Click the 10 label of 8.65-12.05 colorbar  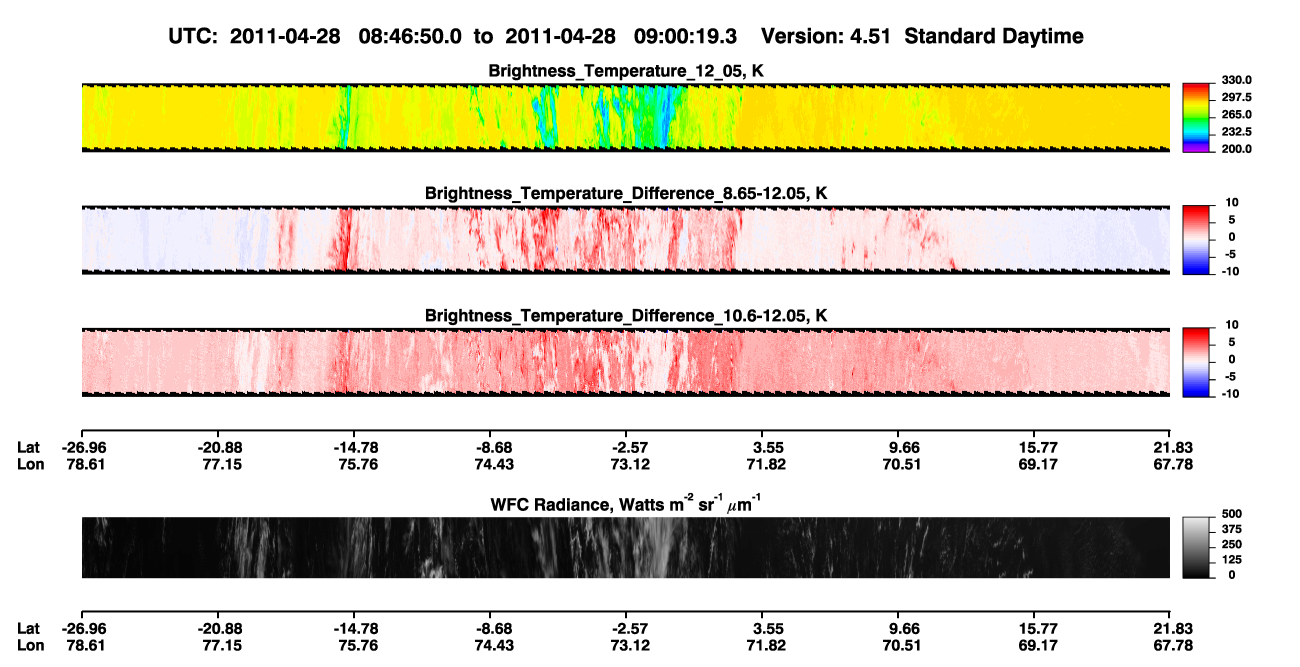[x=1231, y=202]
